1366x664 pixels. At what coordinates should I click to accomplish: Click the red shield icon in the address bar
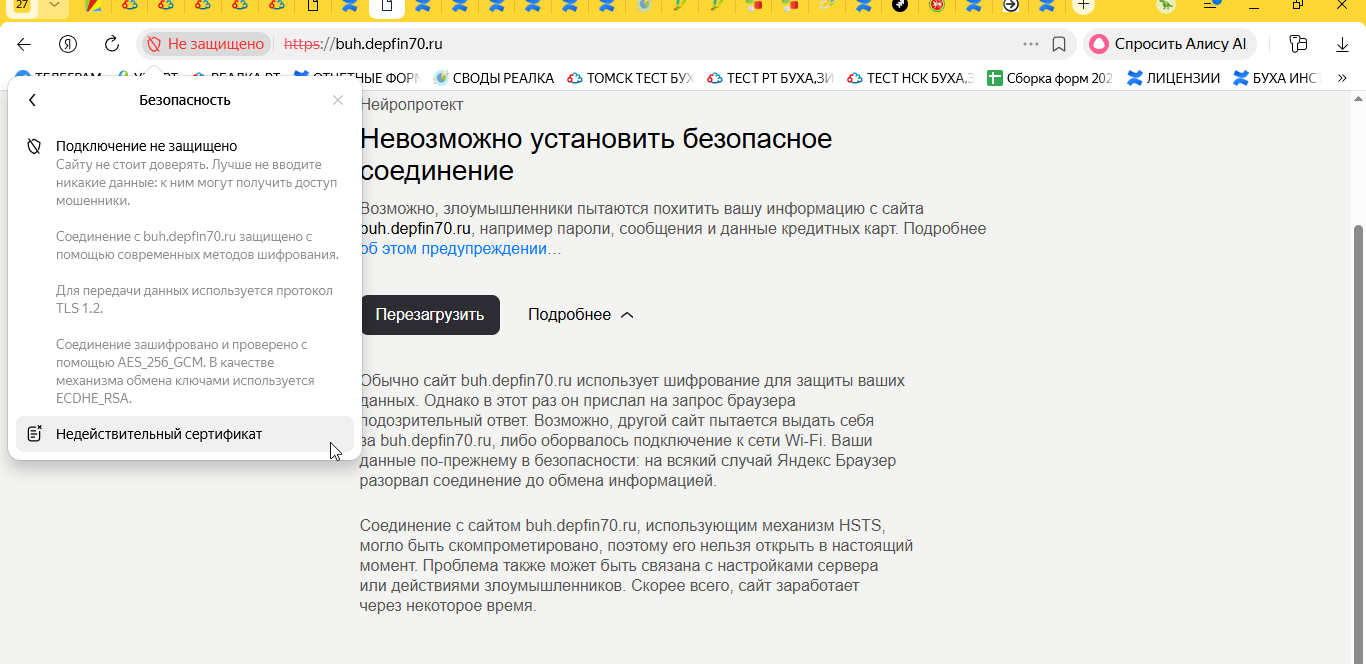click(153, 44)
